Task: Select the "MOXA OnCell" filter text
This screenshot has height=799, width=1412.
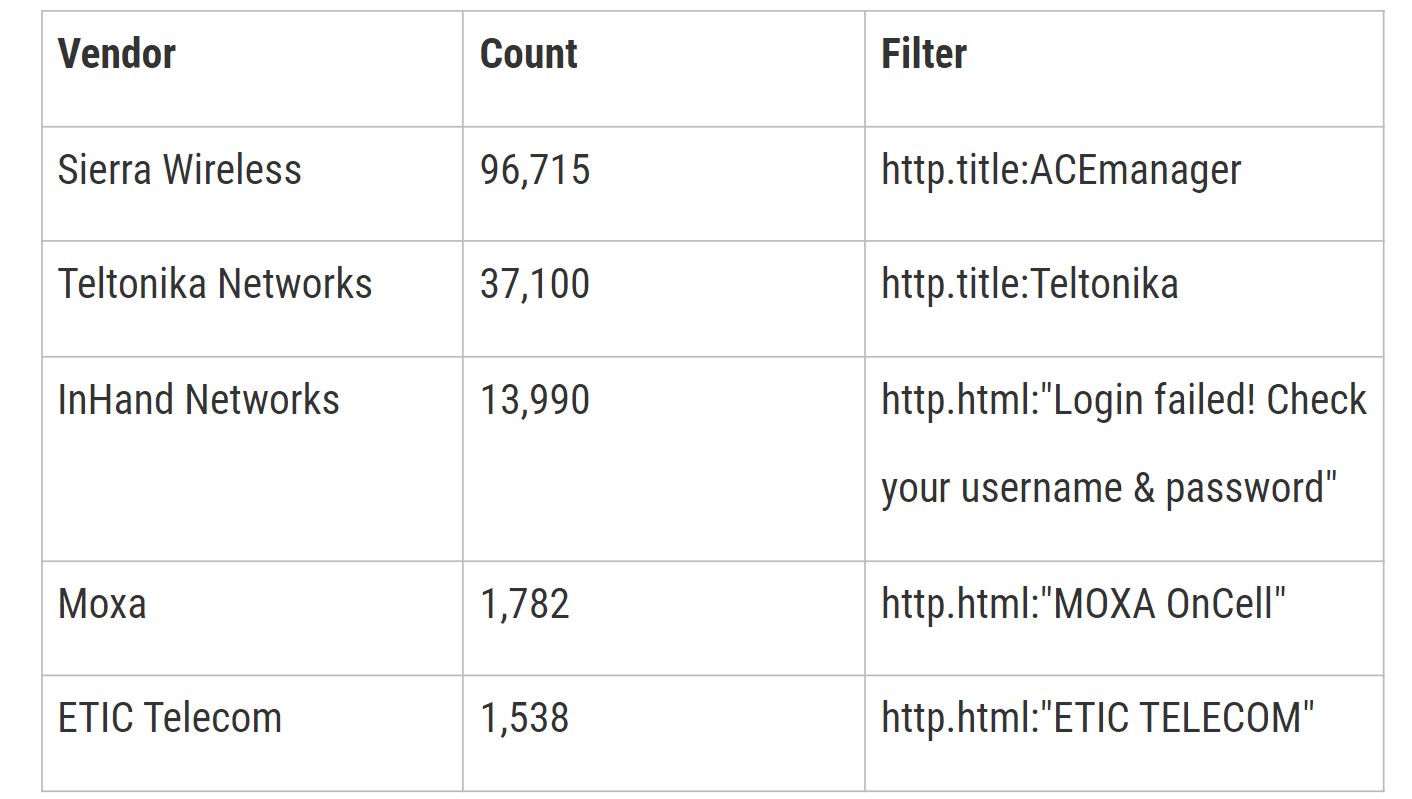Action: pyautogui.click(x=1083, y=604)
